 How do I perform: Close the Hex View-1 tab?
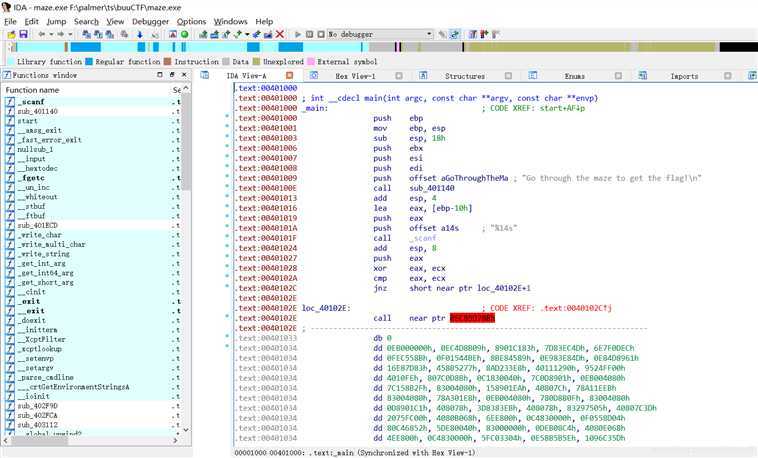tap(399, 75)
